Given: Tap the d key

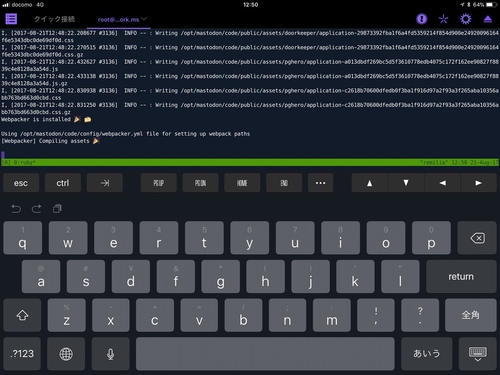Looking at the screenshot, I should click(x=131, y=277).
